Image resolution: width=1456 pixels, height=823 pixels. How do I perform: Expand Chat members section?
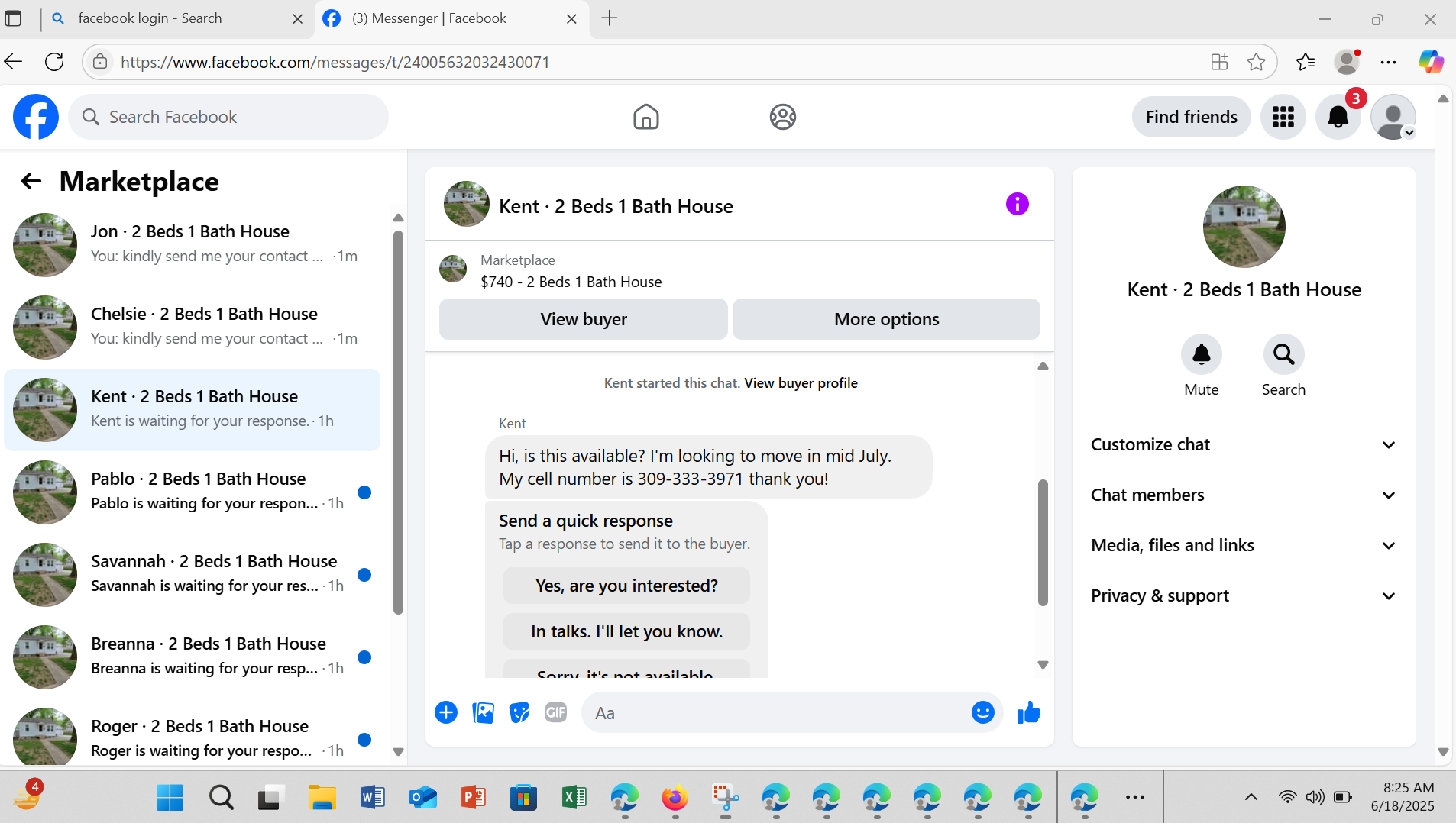click(1244, 495)
